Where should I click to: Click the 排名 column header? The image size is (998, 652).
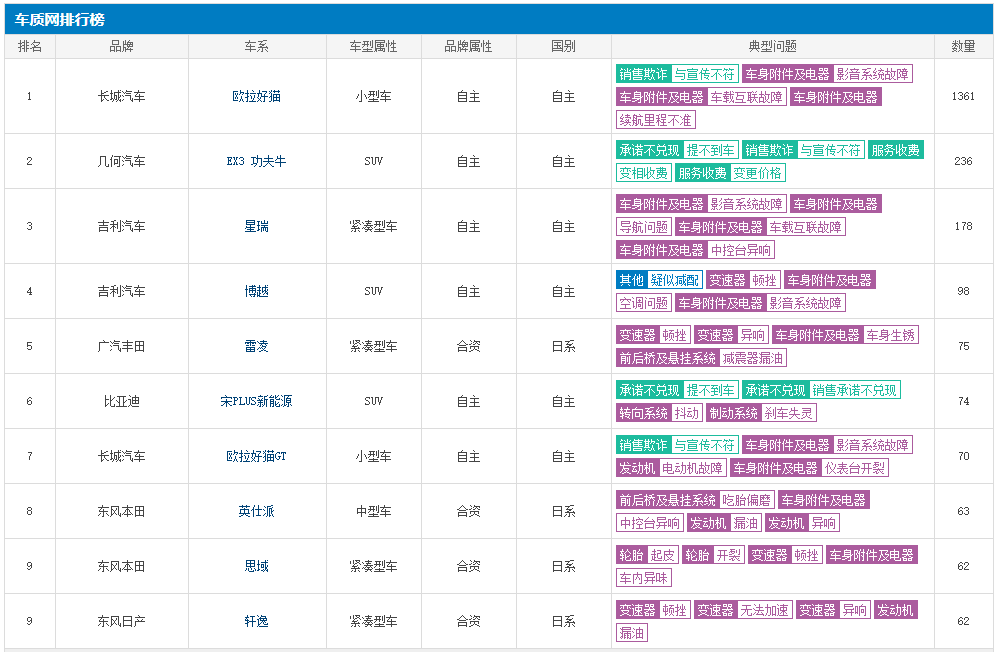tap(30, 46)
